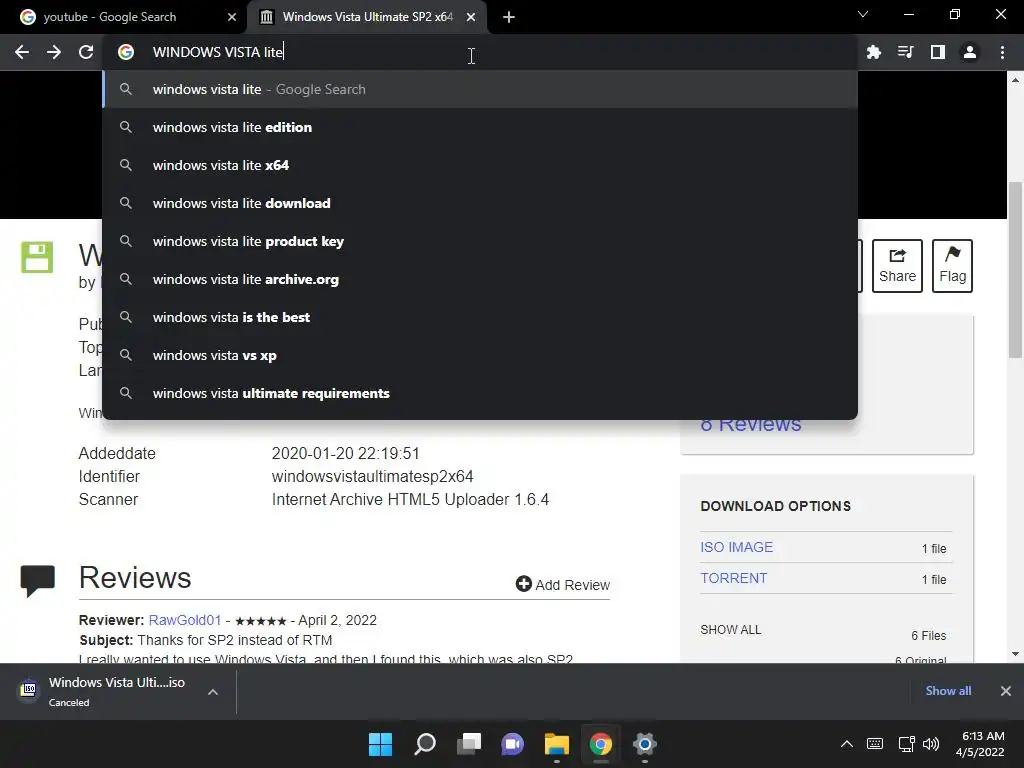
Task: Select suggestion windows vista is the best
Action: pyautogui.click(x=480, y=317)
